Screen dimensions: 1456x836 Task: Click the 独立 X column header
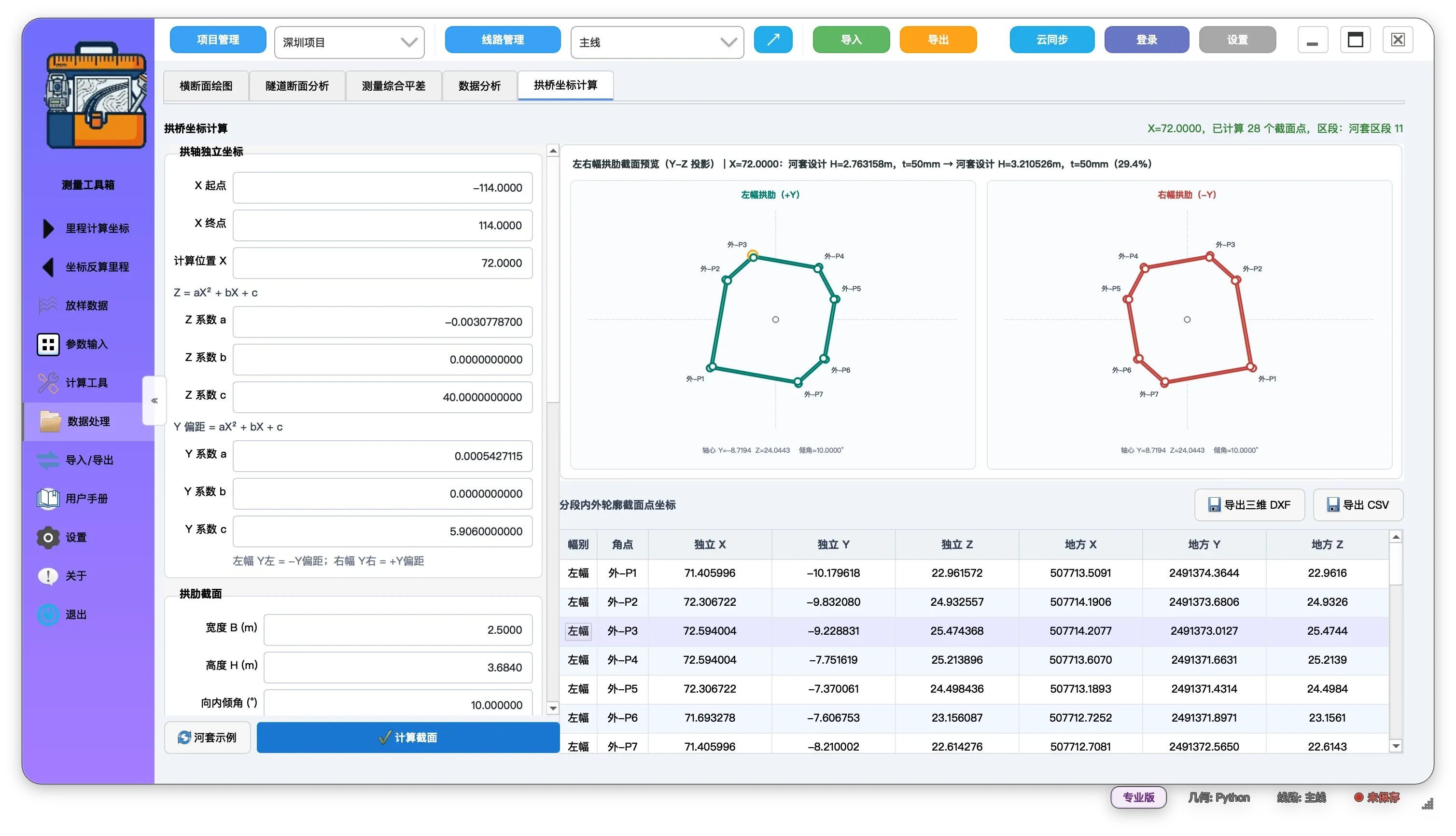click(x=710, y=544)
